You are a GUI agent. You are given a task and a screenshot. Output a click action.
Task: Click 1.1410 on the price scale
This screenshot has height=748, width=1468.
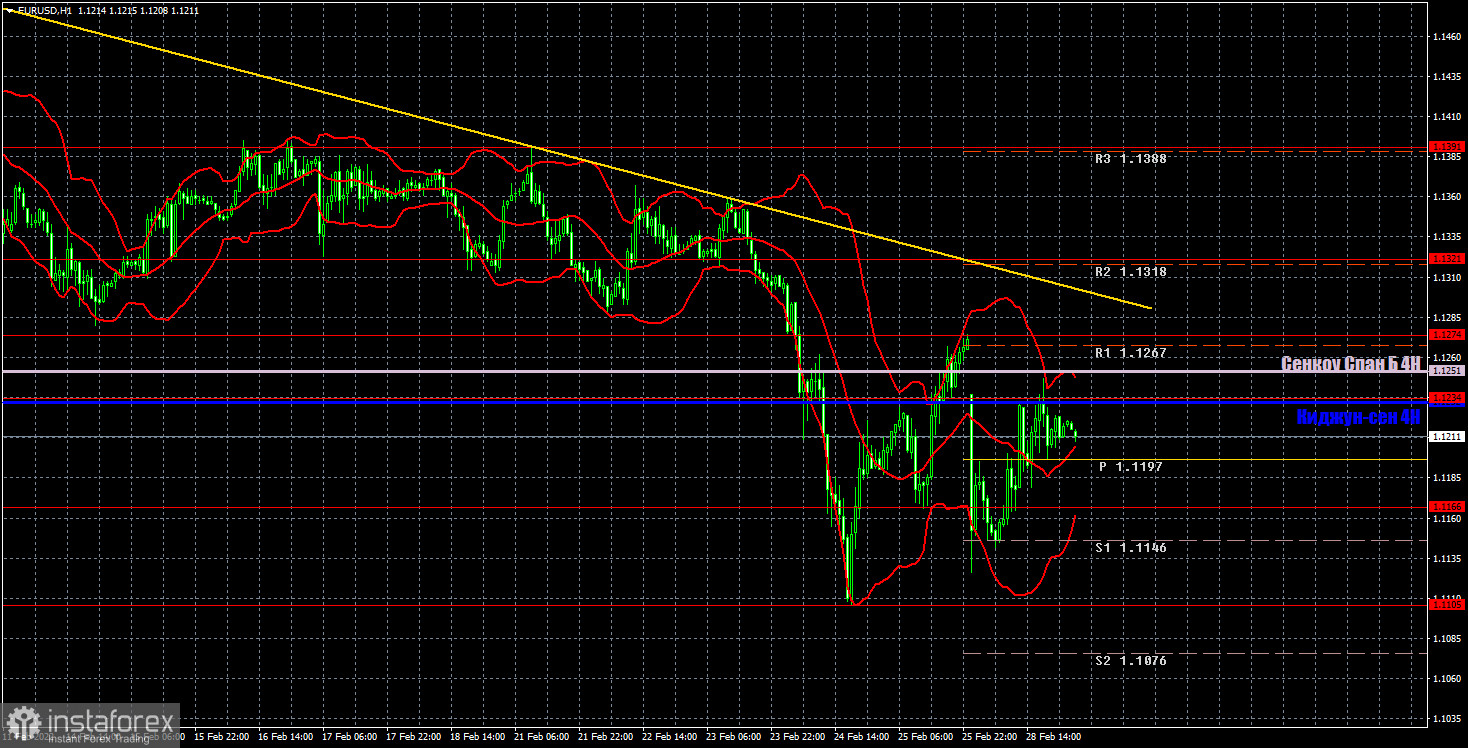(1448, 117)
